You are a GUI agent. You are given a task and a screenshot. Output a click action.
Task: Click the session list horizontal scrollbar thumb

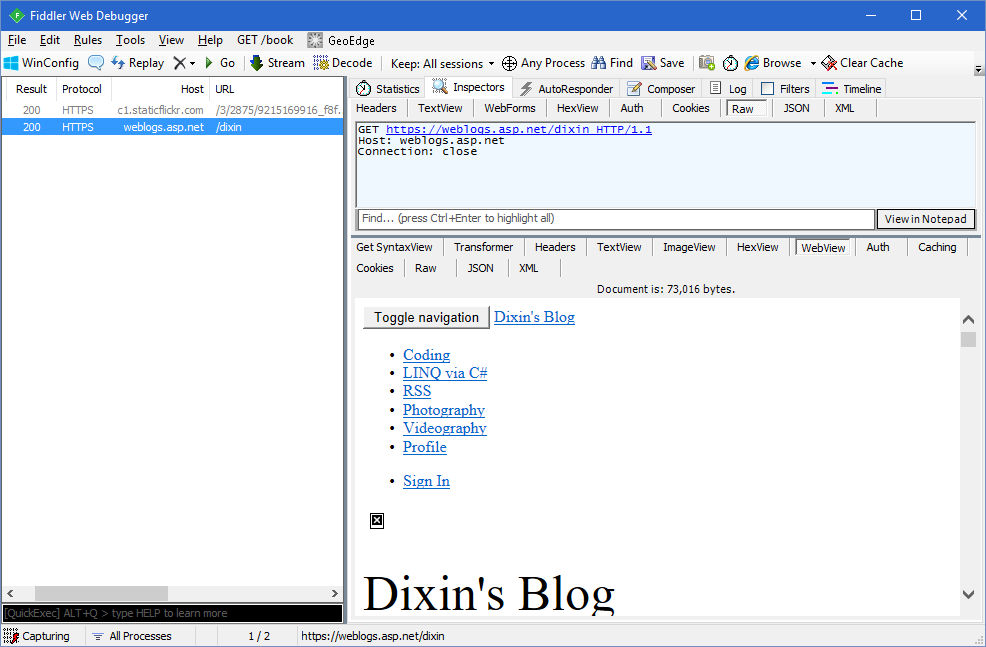pos(101,593)
